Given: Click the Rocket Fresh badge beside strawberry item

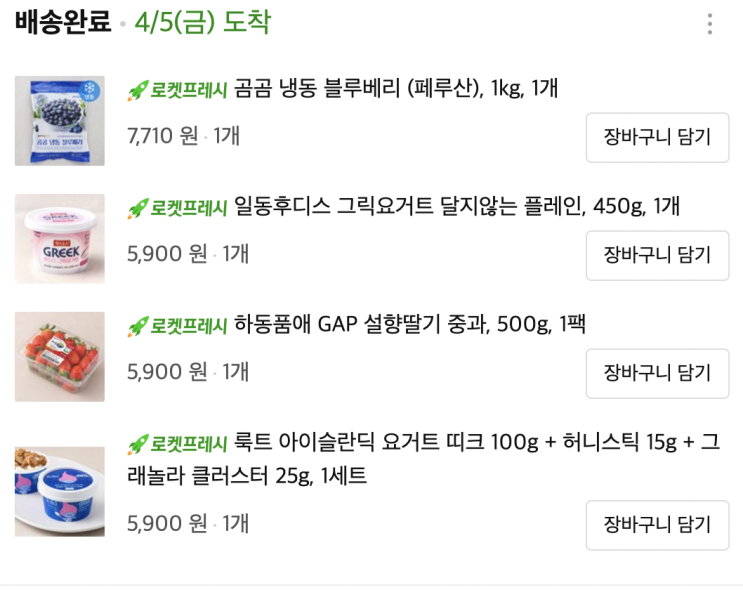Looking at the screenshot, I should click(x=178, y=326).
